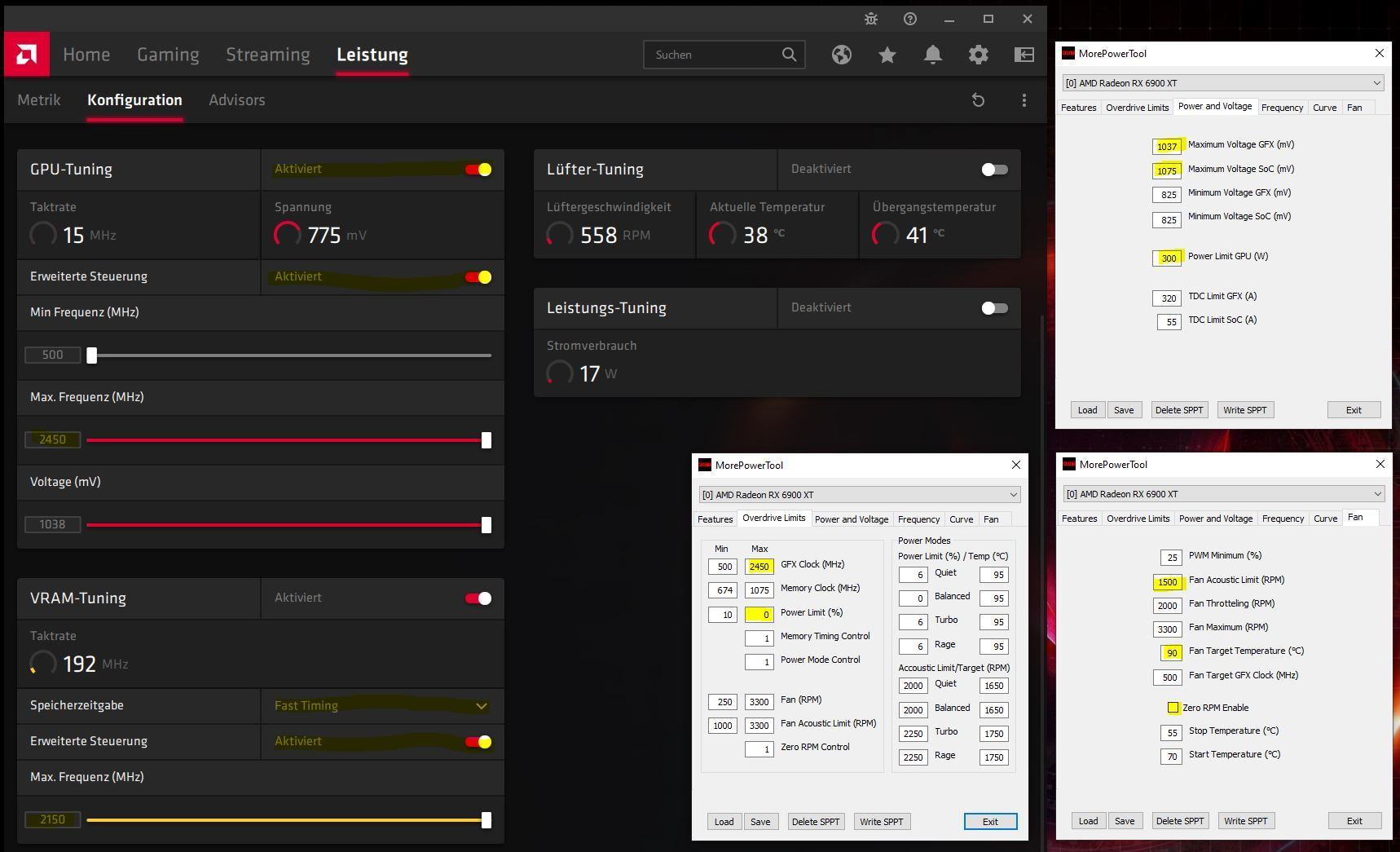The height and width of the screenshot is (852, 1400).
Task: Open the web browser globe icon
Action: coord(842,55)
